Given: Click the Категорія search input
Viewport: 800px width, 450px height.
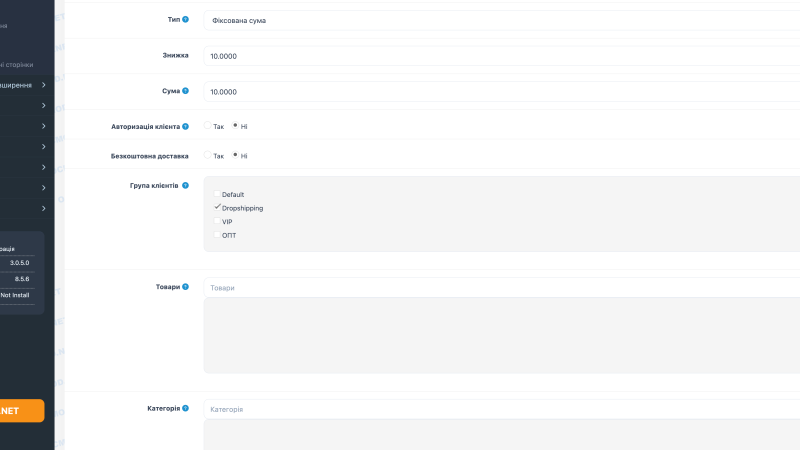Looking at the screenshot, I should pyautogui.click(x=502, y=409).
